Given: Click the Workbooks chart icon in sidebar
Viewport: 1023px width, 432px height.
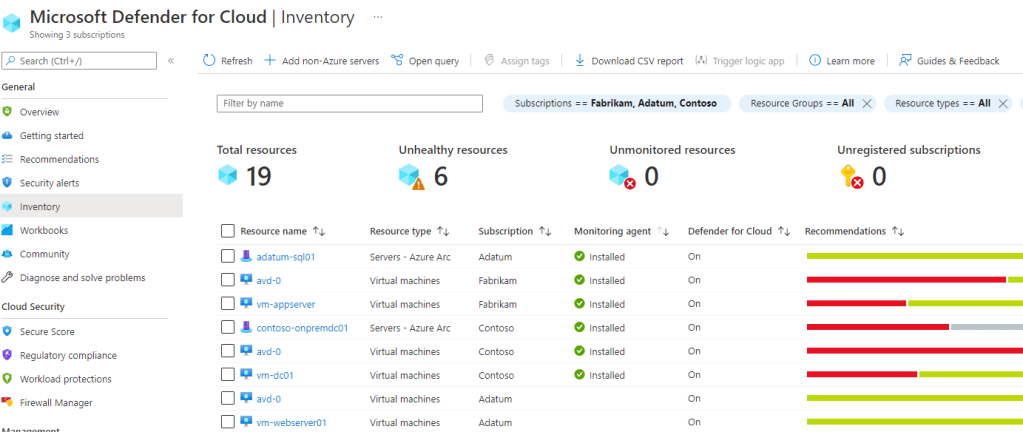Looking at the screenshot, I should pyautogui.click(x=8, y=231).
